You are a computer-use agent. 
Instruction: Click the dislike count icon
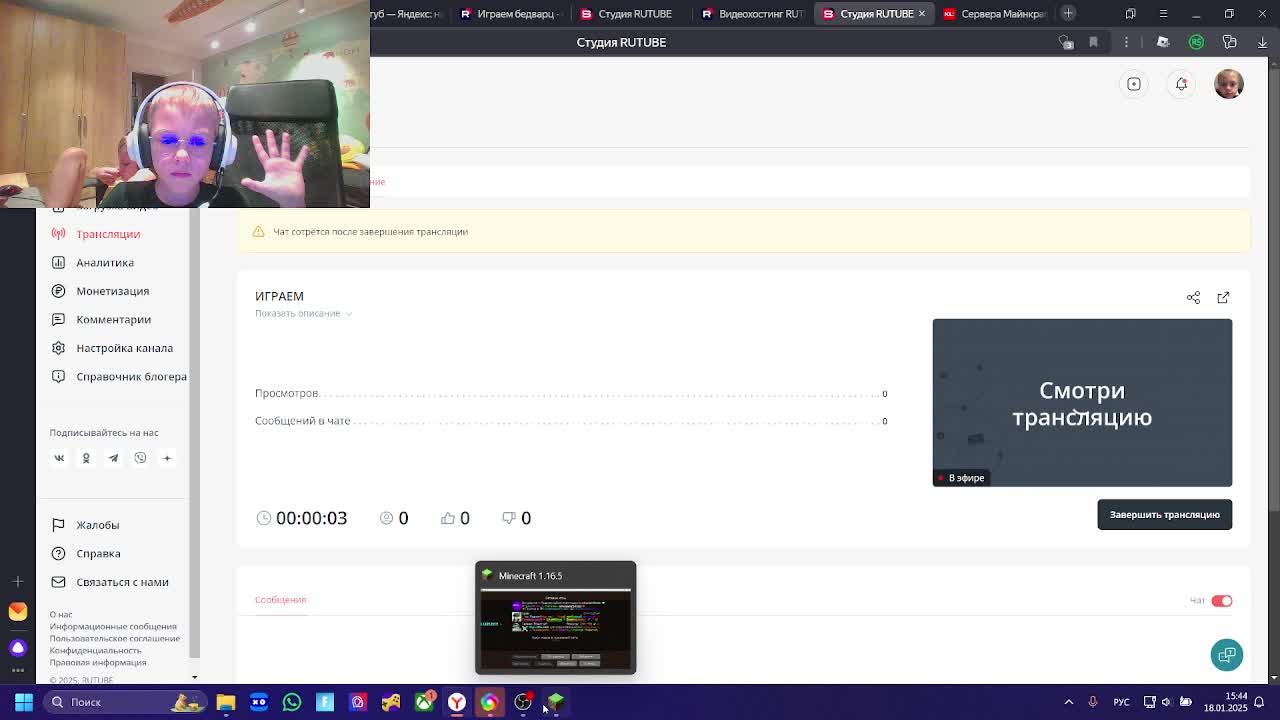509,518
